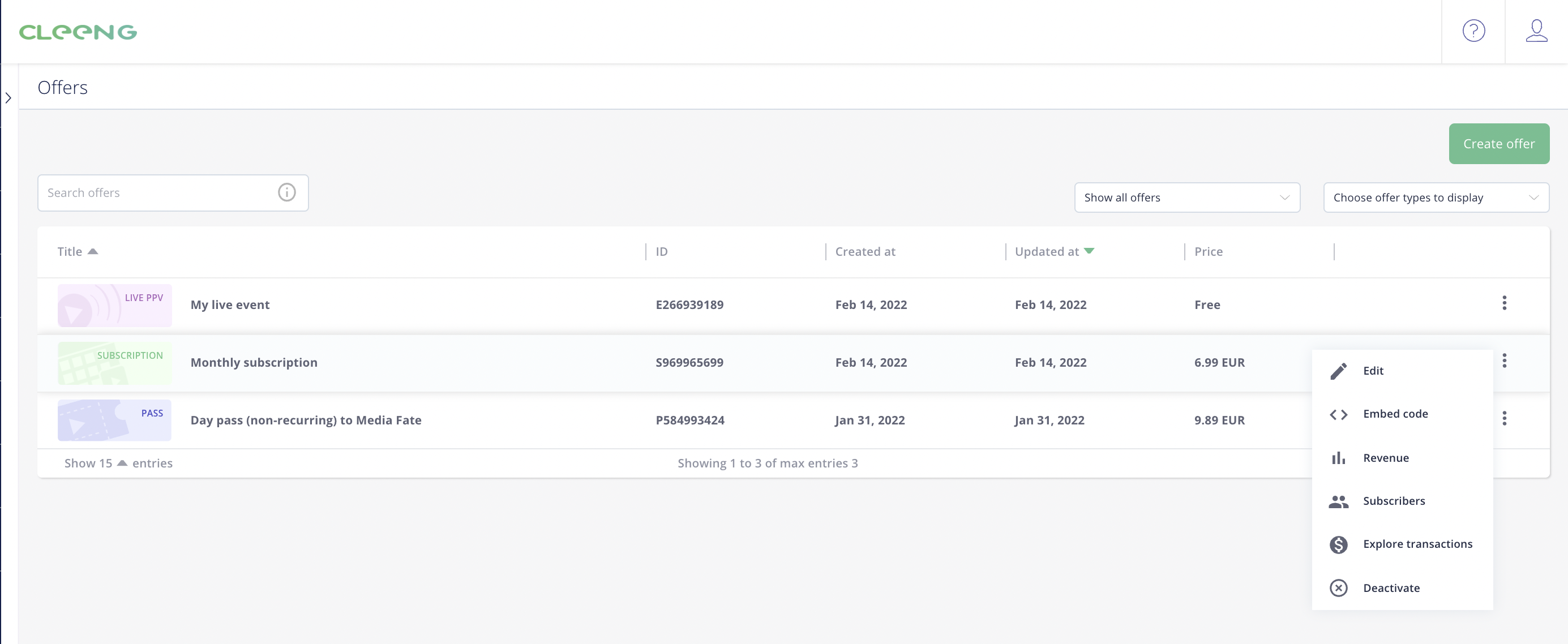Select Embed code in the menu
1568x644 pixels.
pyautogui.click(x=1403, y=414)
